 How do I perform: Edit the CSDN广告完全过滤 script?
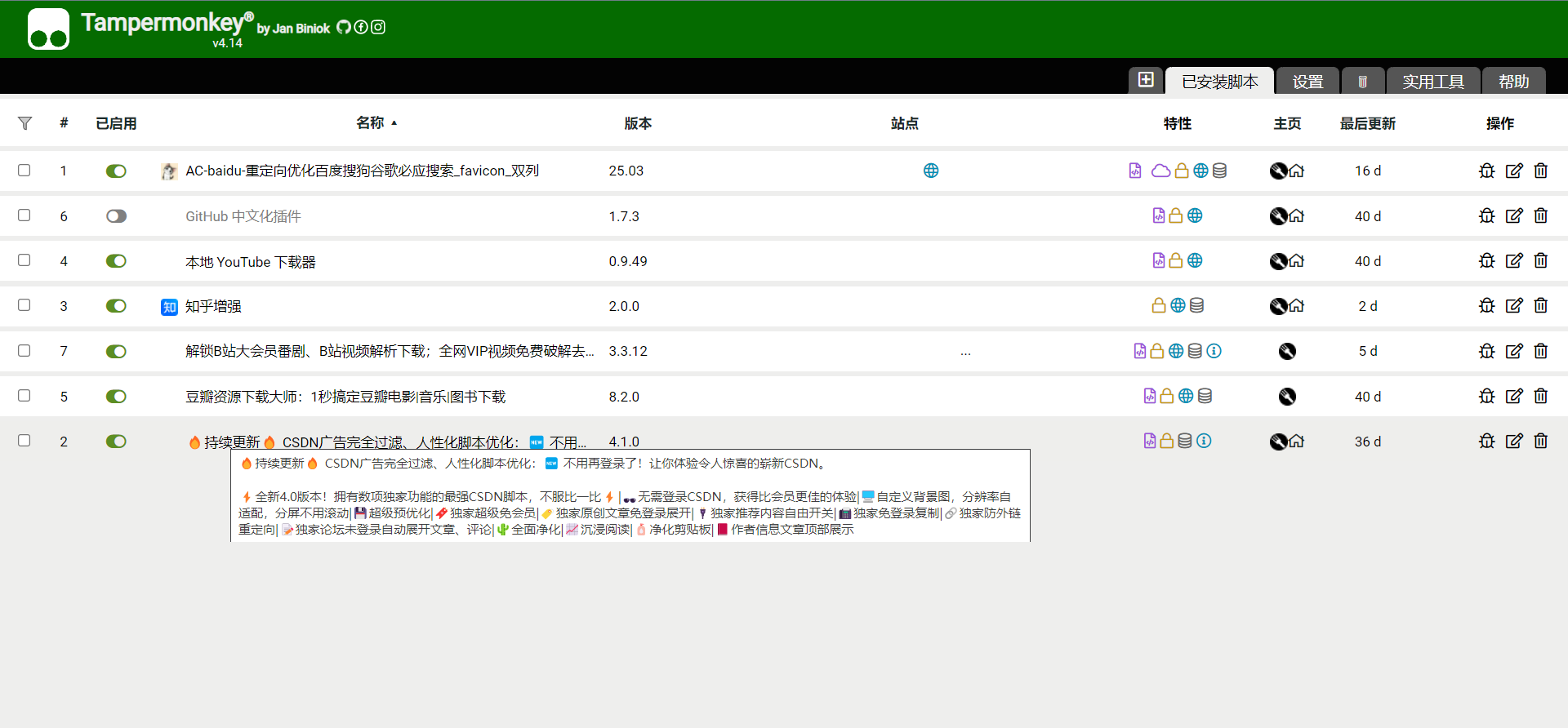pos(1514,441)
